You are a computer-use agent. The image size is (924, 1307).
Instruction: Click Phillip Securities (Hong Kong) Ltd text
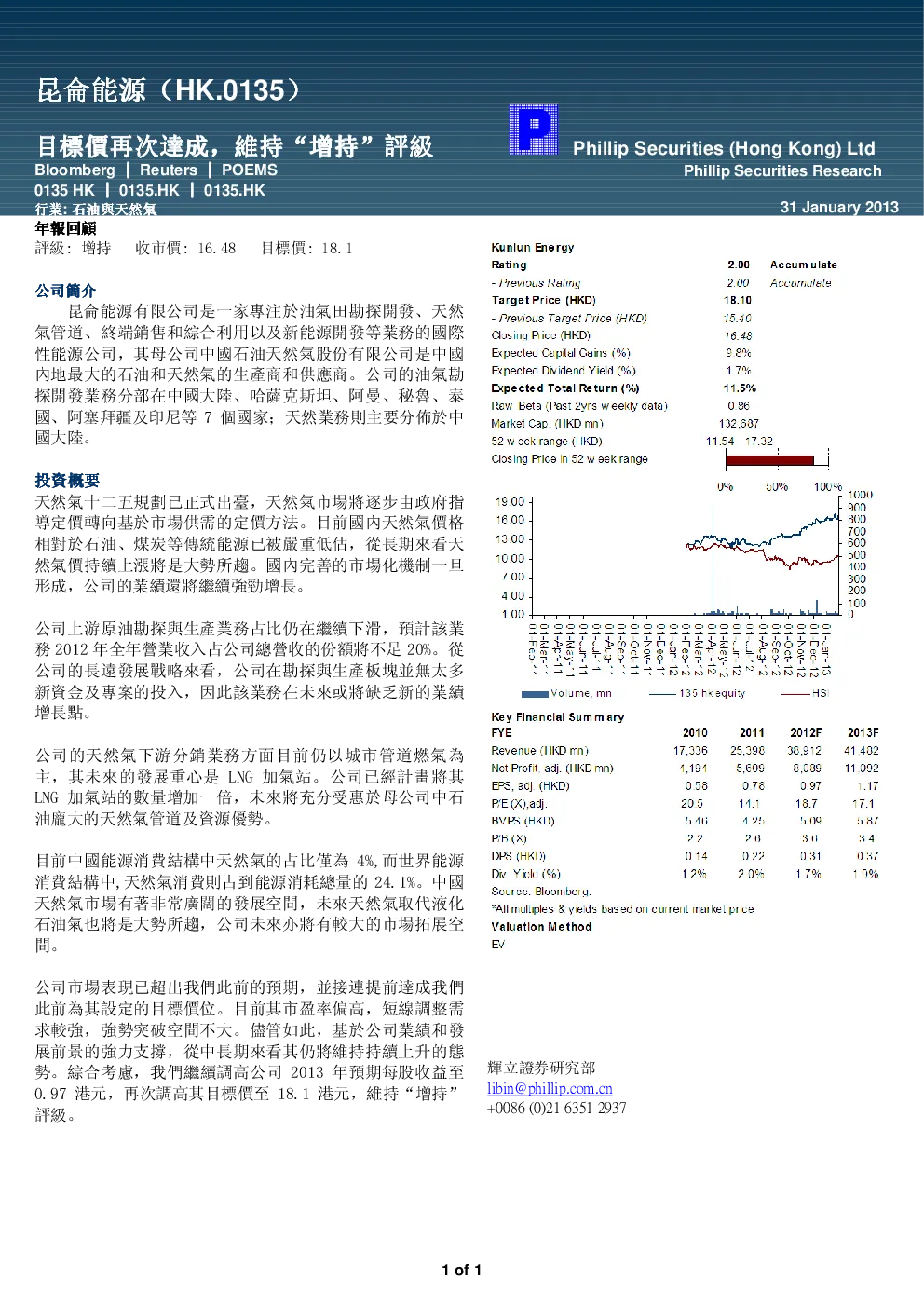[x=724, y=148]
